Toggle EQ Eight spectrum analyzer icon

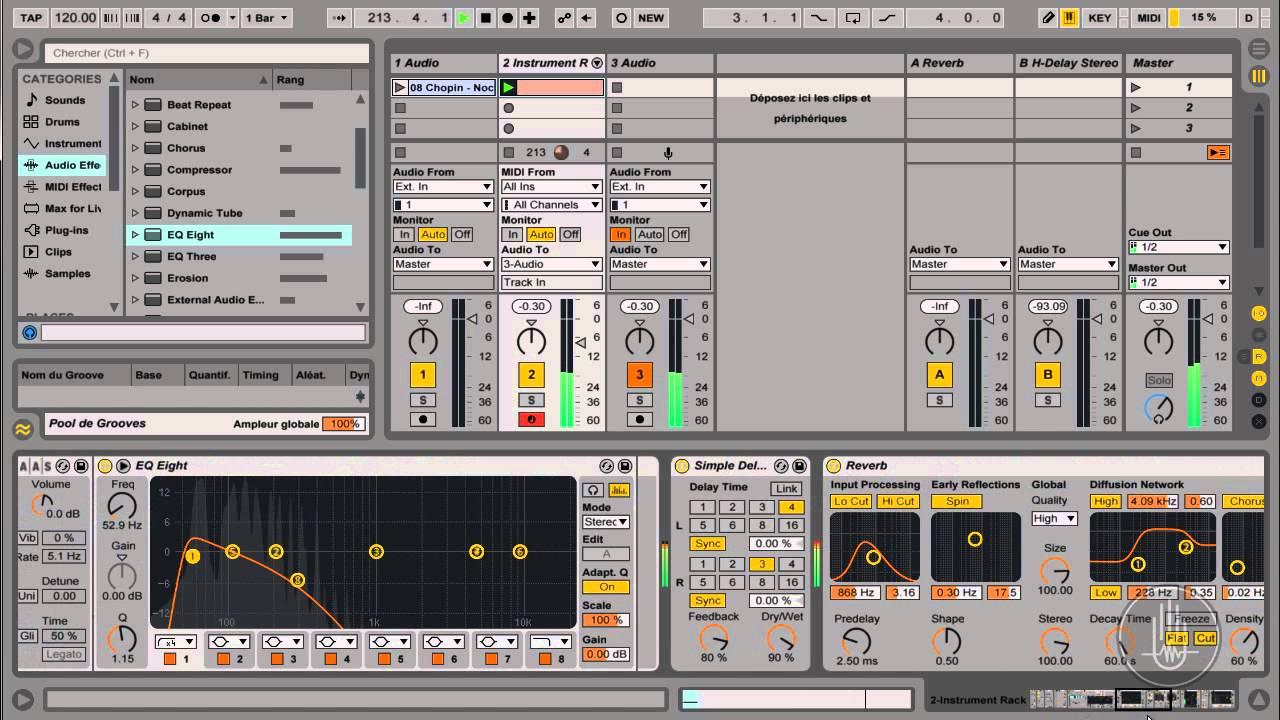coord(619,490)
